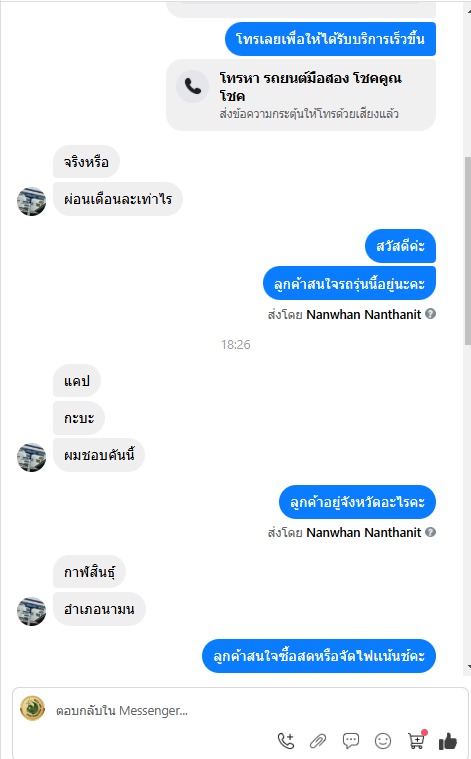Screen dimensions: 471x759
Task: Click customer avatar next to ผ่อนเดือนละเท่าไร
Action: click(31, 201)
